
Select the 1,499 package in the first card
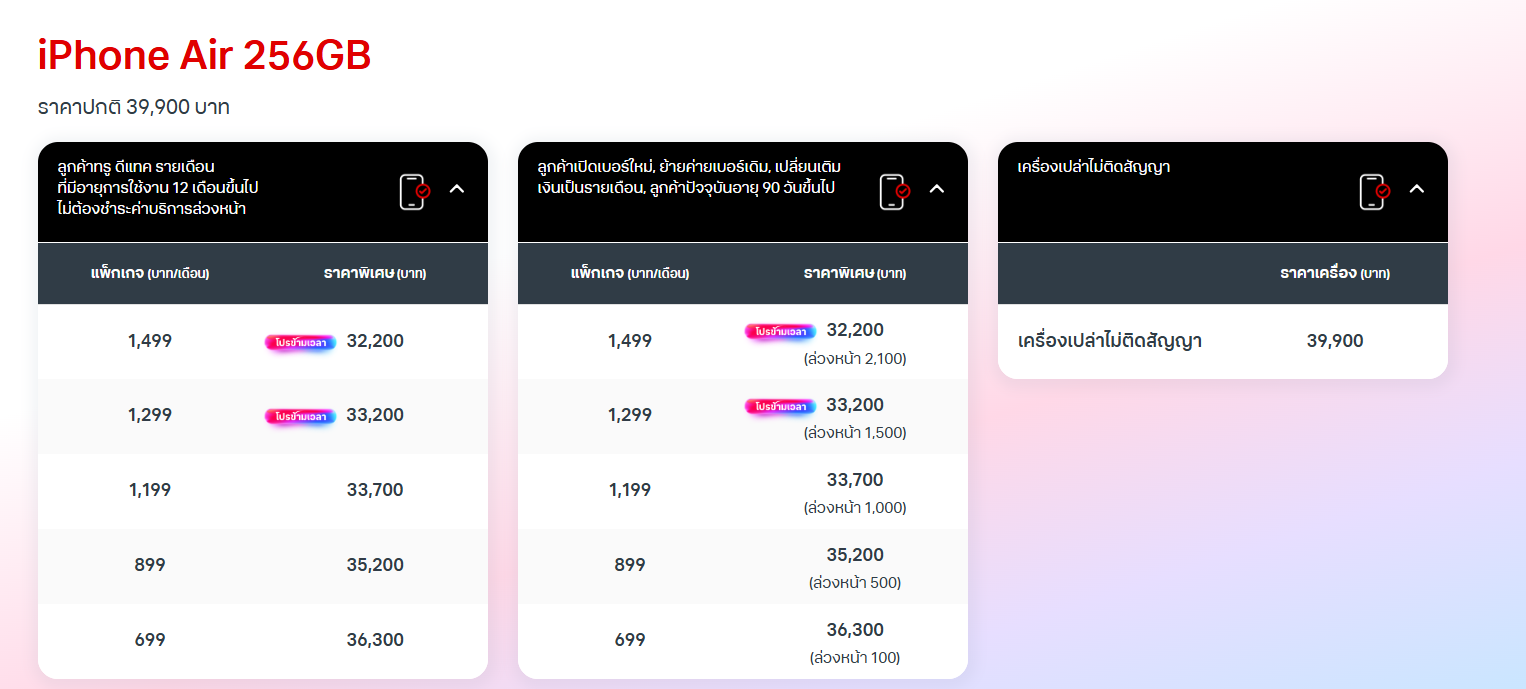click(150, 341)
